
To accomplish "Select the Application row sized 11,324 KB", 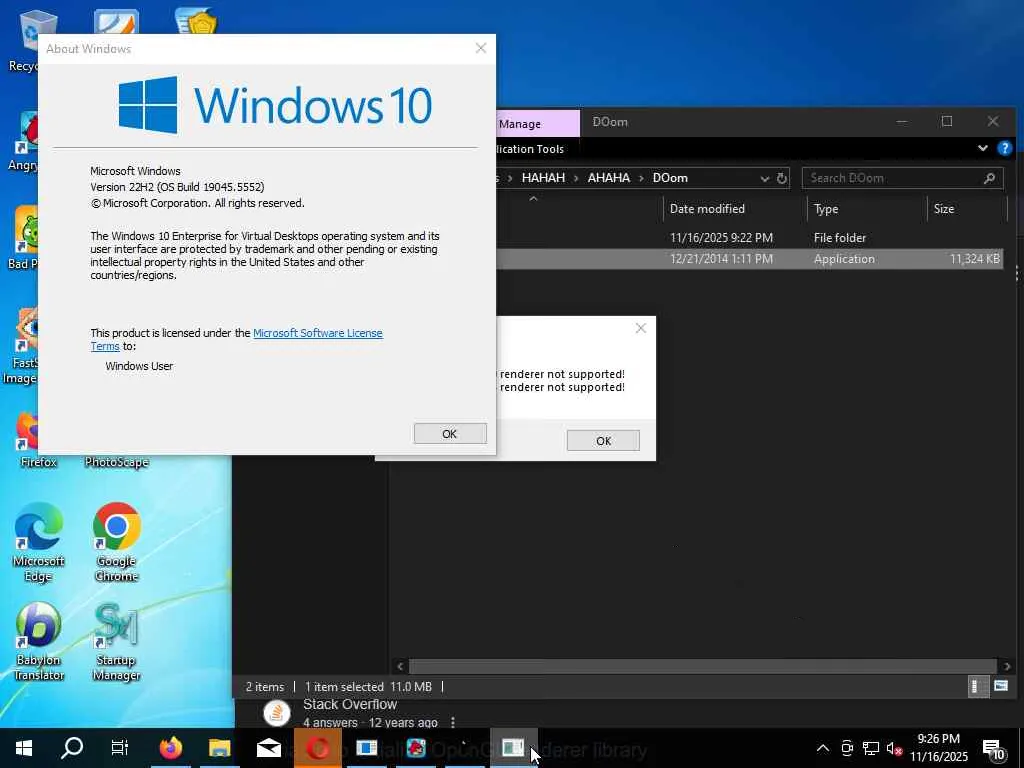I will click(x=750, y=259).
